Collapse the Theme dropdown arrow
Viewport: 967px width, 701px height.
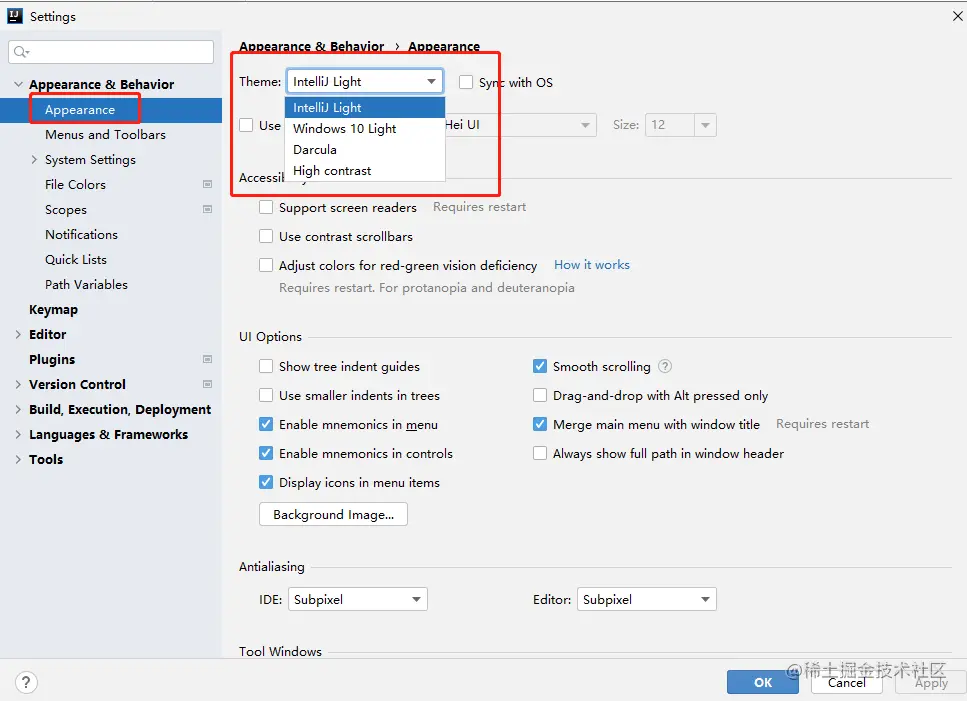432,81
